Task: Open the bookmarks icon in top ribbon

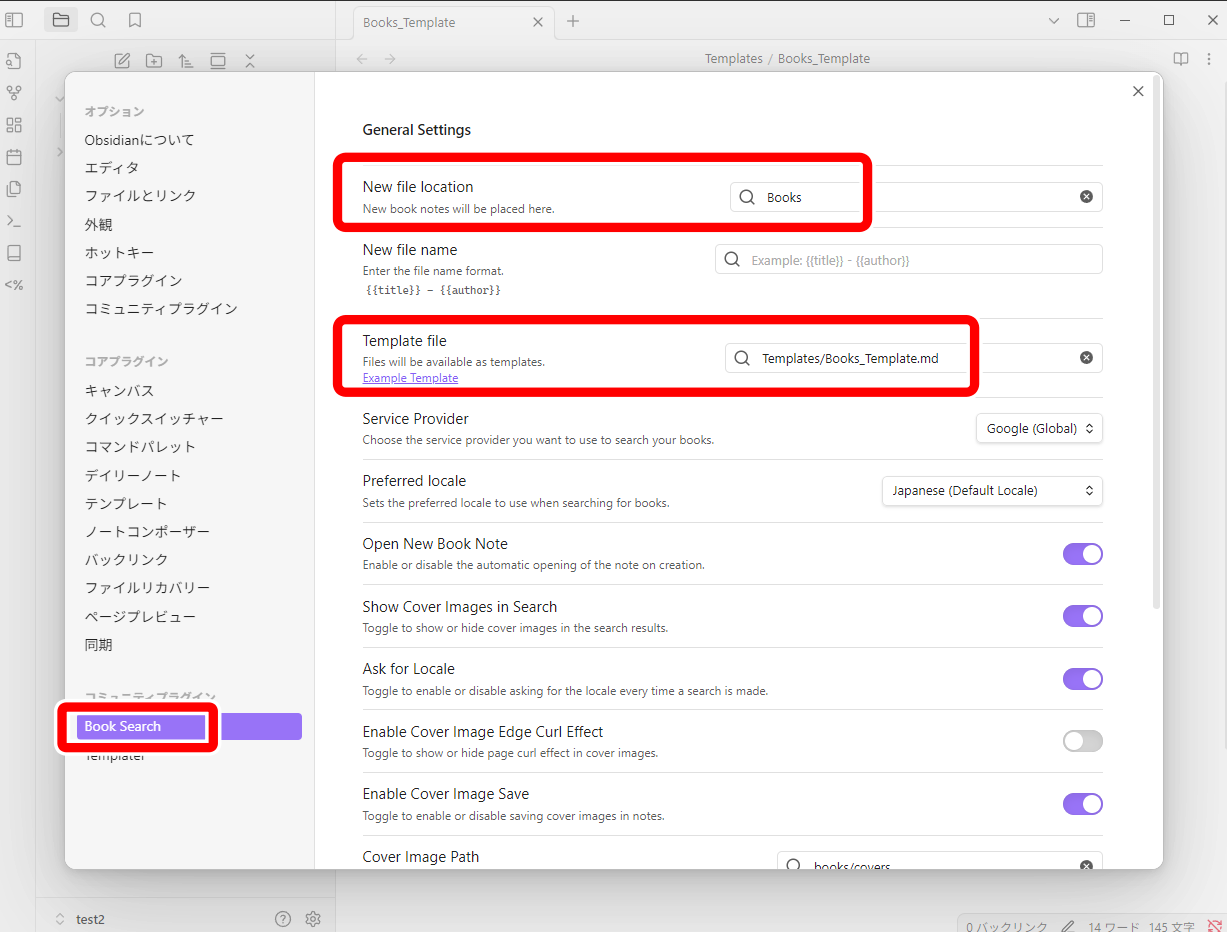Action: (135, 20)
